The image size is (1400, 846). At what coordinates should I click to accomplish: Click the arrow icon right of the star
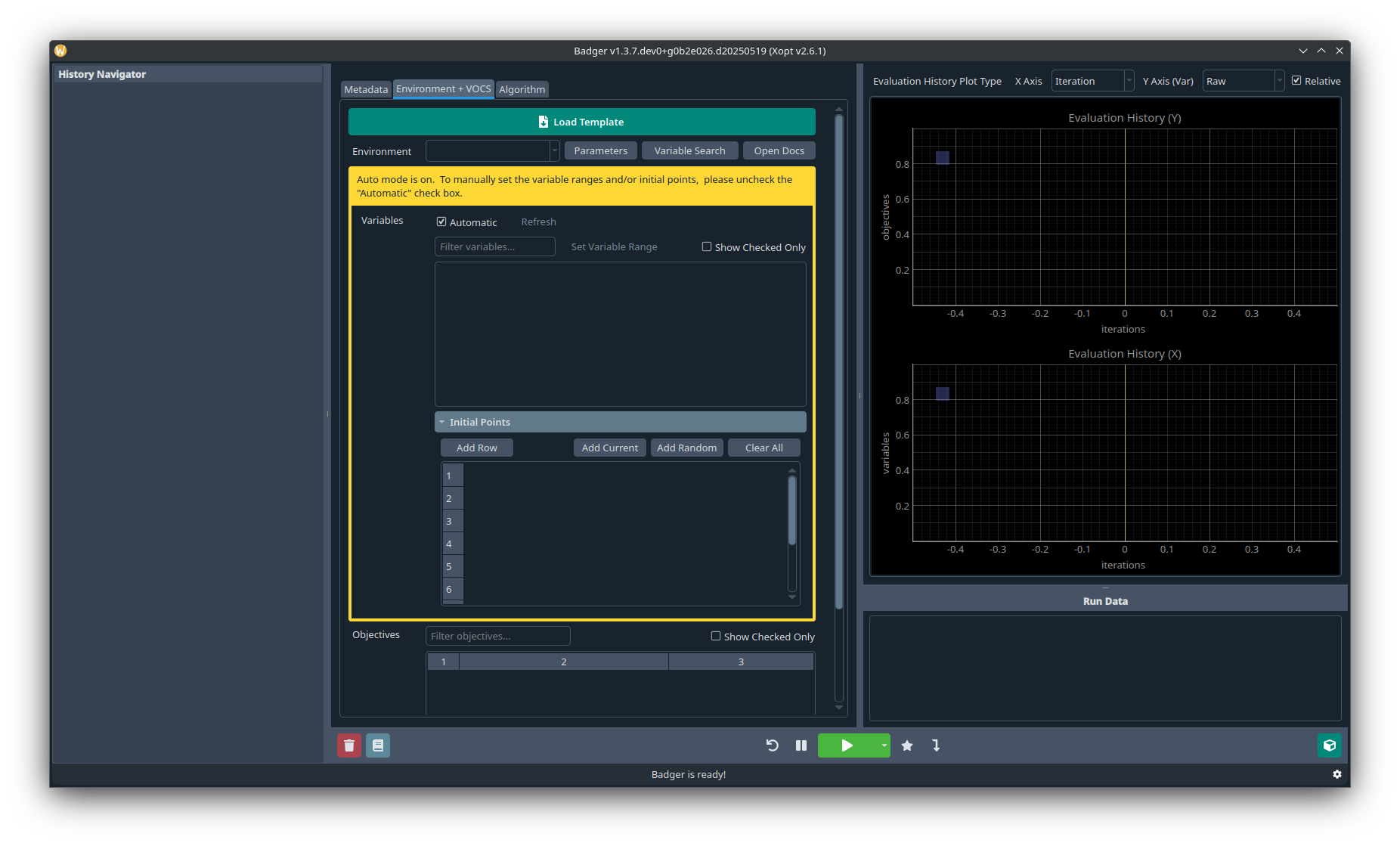click(936, 745)
